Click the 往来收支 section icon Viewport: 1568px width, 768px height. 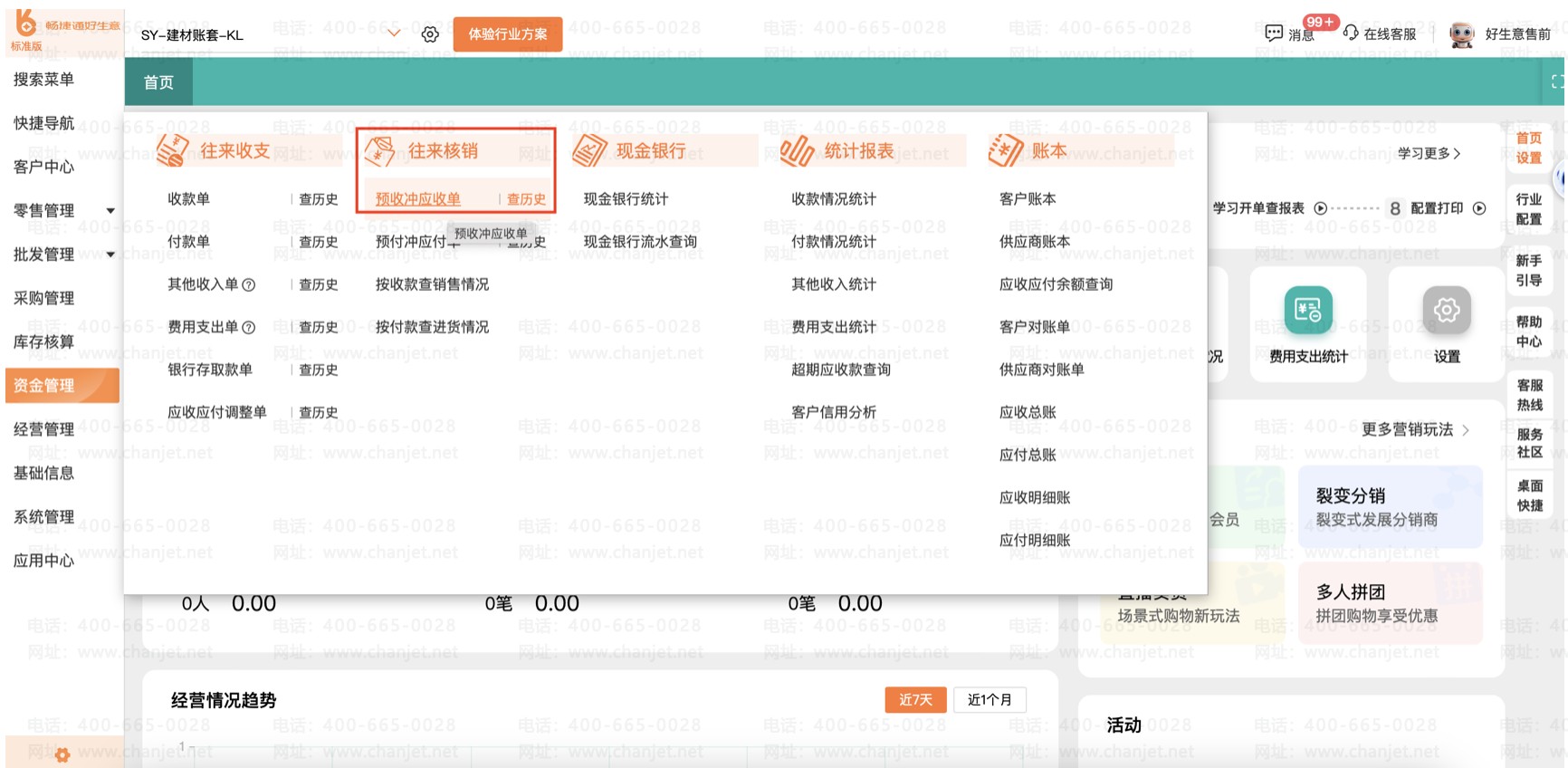[x=173, y=150]
